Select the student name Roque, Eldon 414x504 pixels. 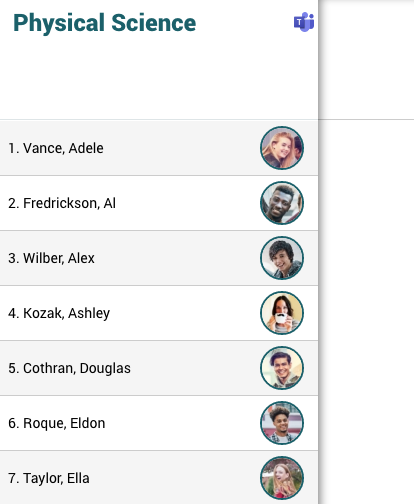point(64,423)
